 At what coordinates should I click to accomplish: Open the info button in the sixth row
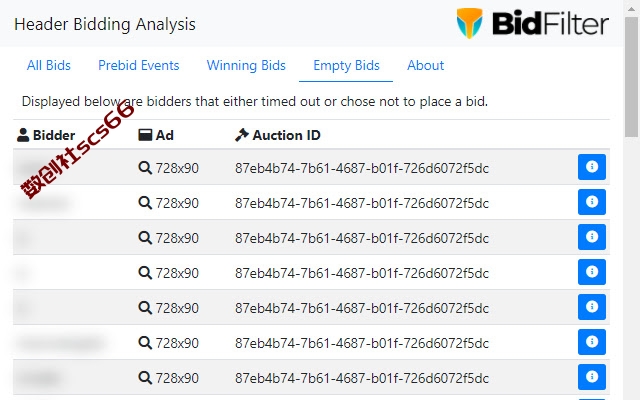pos(591,342)
